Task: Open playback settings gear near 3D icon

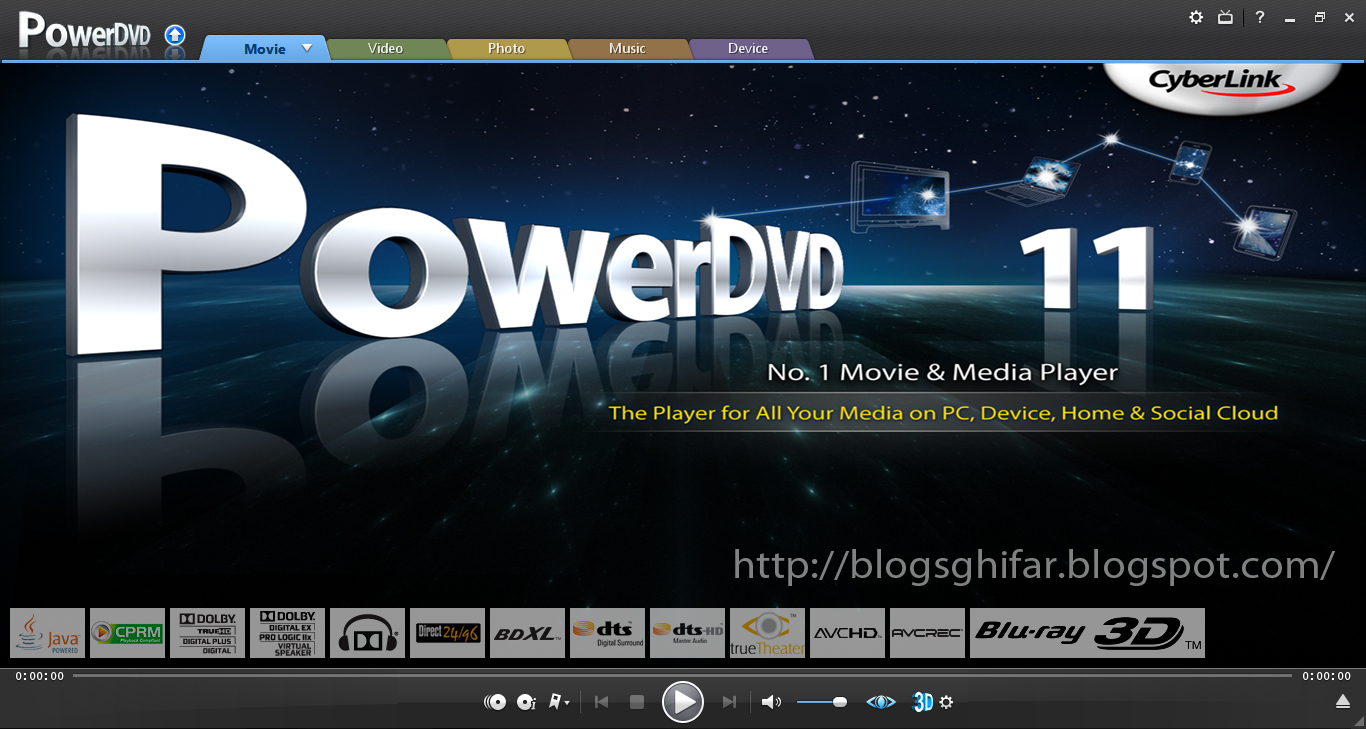Action: pos(946,702)
